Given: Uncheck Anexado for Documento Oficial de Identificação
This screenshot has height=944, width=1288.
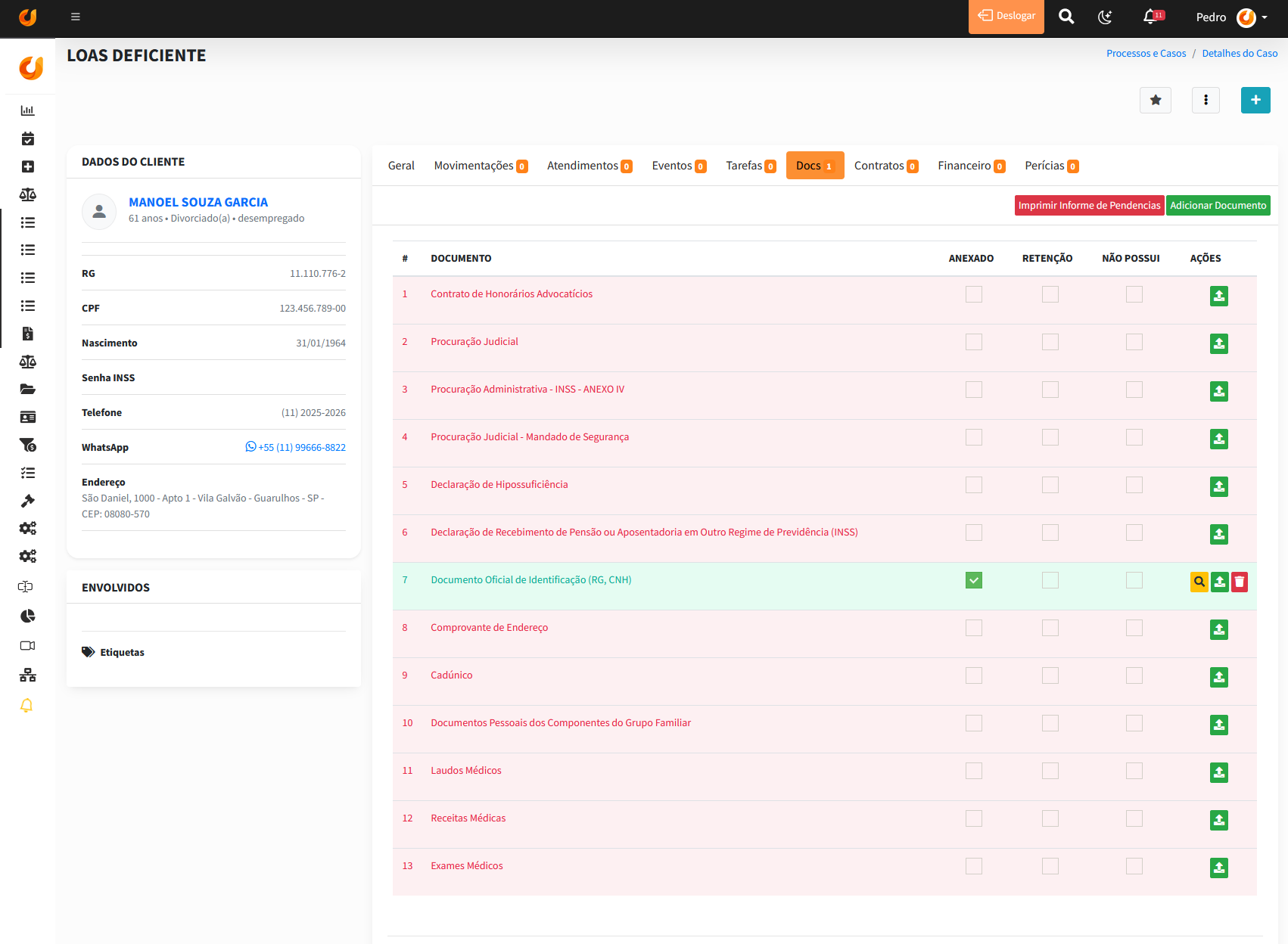Looking at the screenshot, I should (973, 580).
